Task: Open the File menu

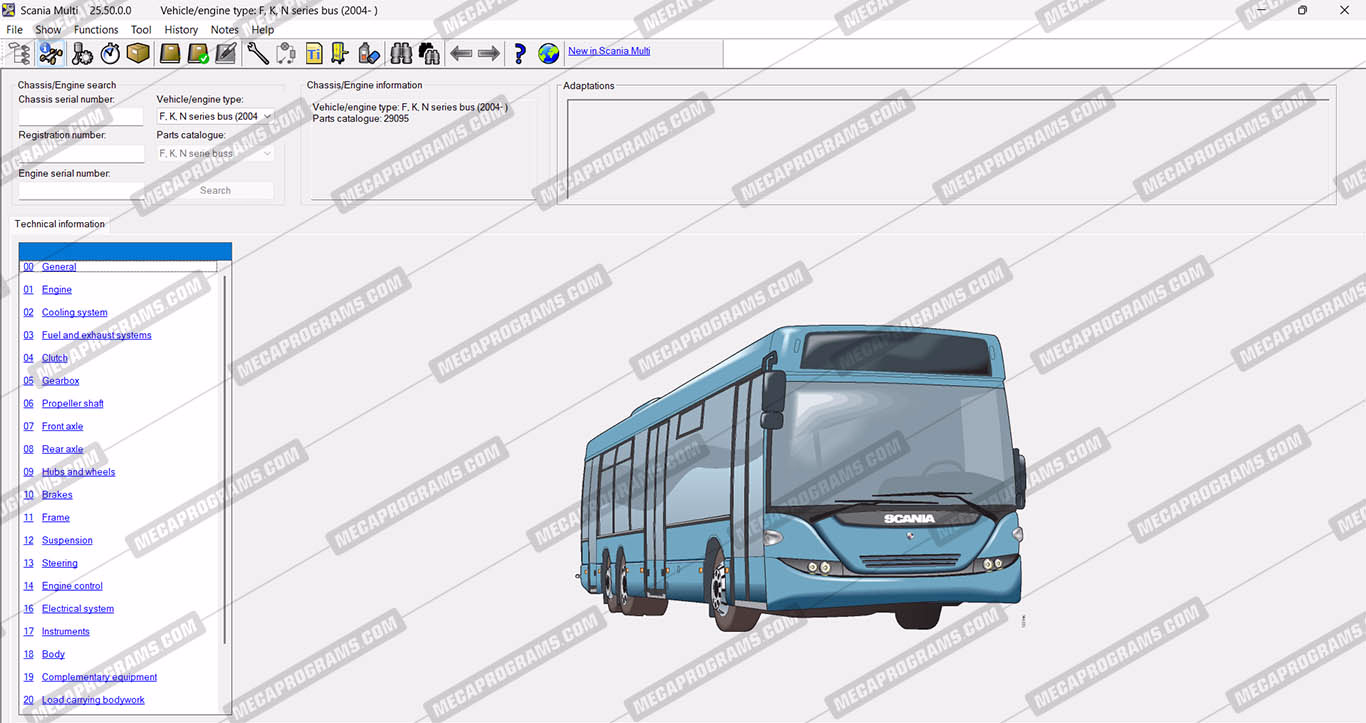Action: [x=15, y=30]
